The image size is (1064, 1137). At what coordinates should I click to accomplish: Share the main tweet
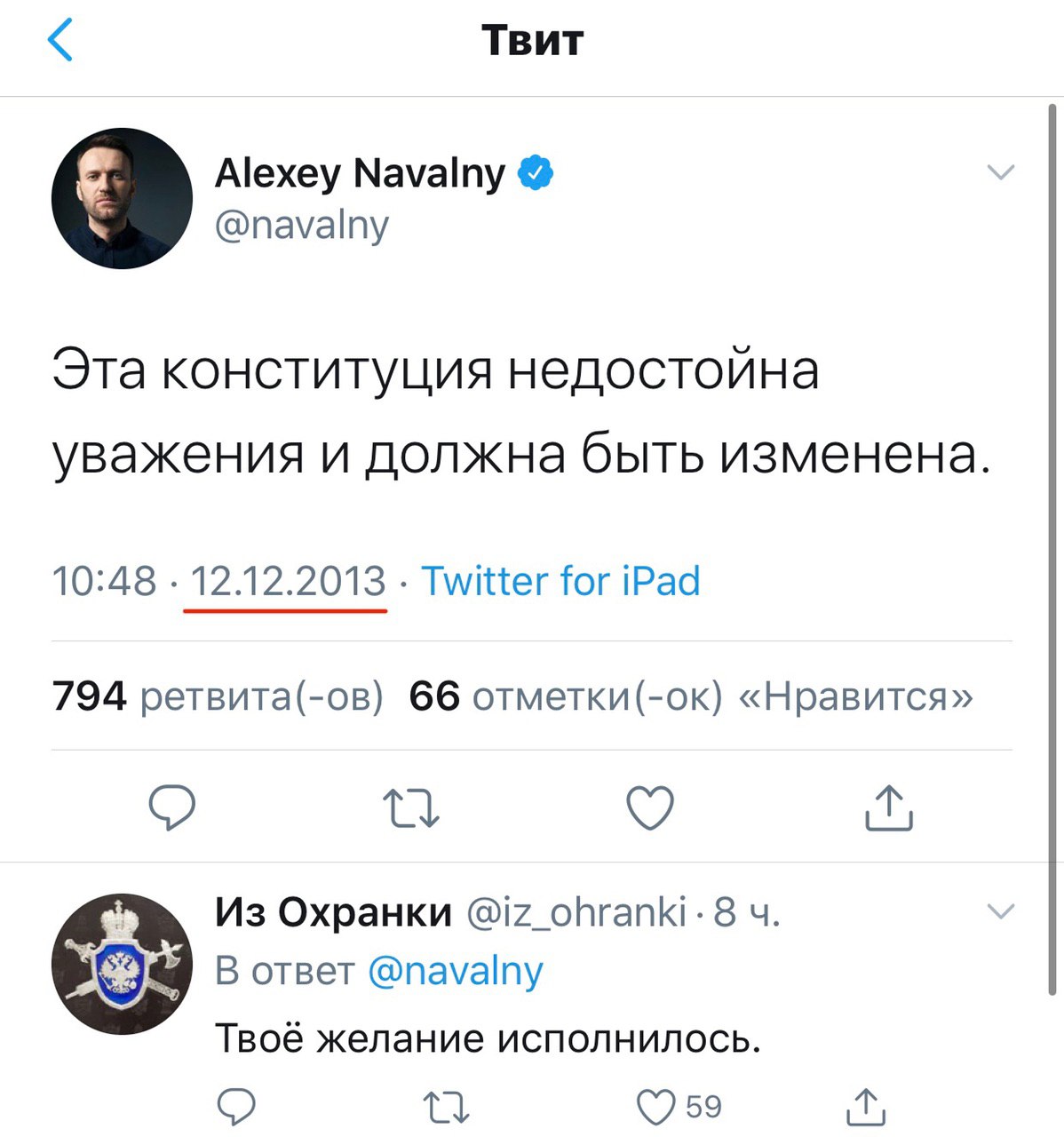888,807
